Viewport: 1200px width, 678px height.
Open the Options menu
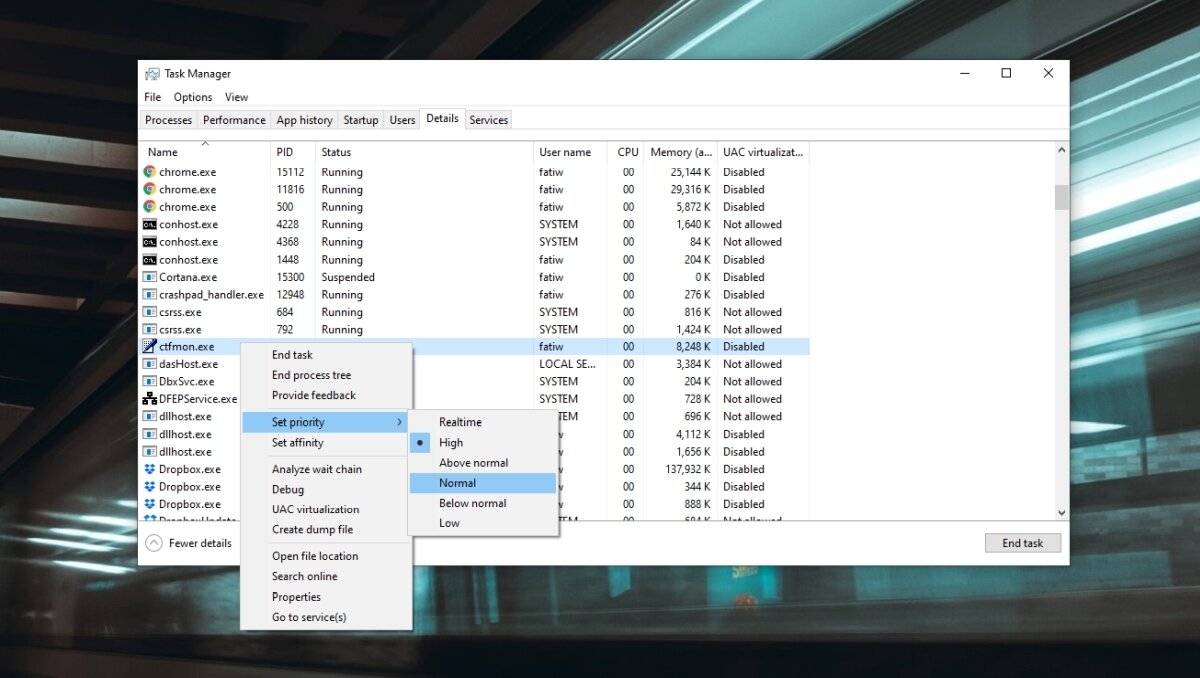click(x=192, y=97)
